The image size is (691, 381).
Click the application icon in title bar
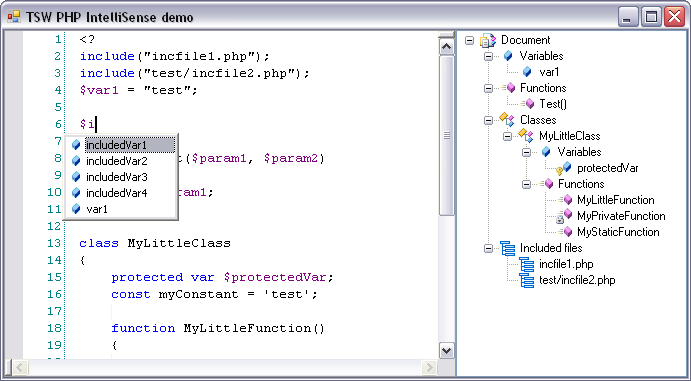[x=14, y=17]
